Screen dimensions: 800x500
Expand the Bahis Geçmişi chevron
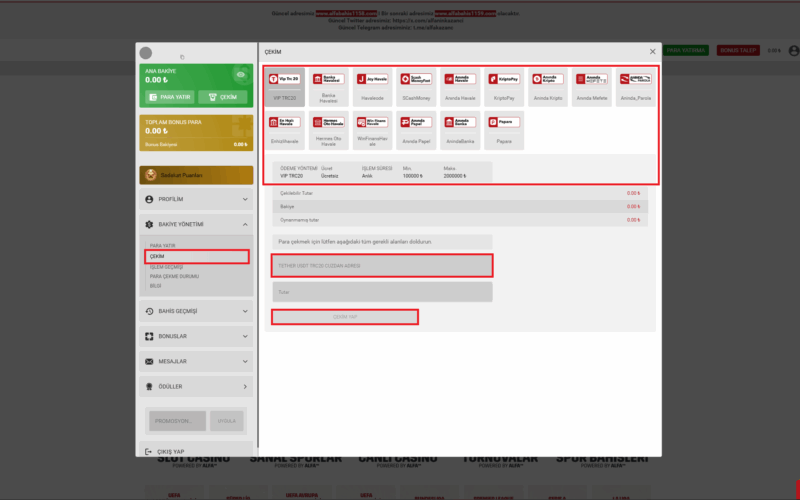[245, 311]
